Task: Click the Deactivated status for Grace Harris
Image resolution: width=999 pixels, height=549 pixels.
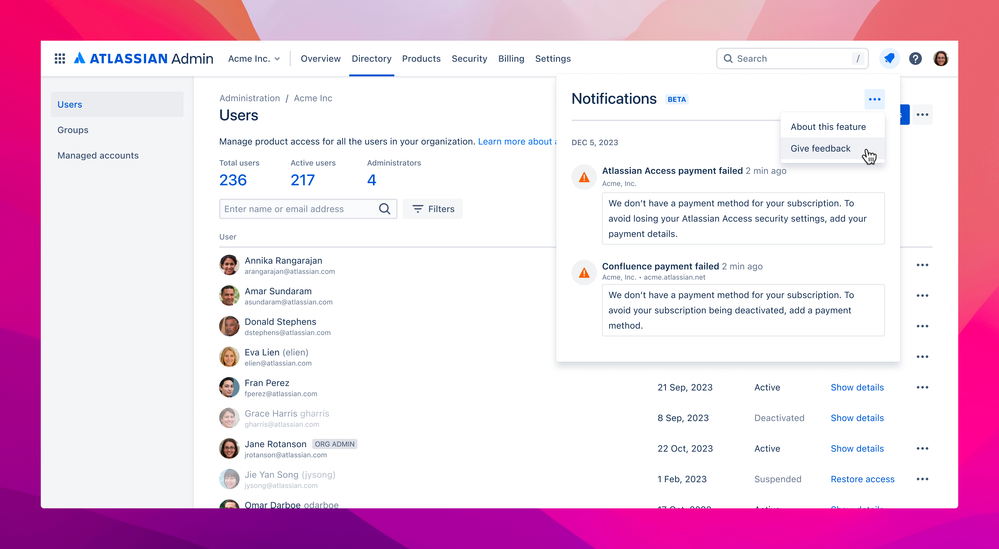Action: click(x=779, y=418)
